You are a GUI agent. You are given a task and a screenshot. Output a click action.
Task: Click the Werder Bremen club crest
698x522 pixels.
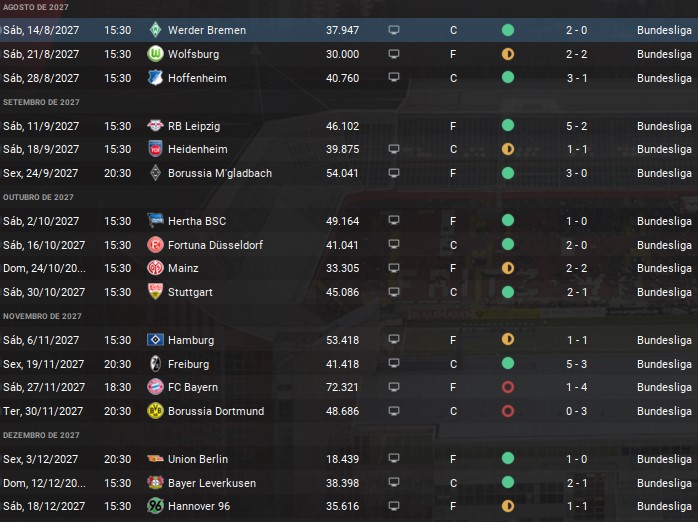(155, 30)
